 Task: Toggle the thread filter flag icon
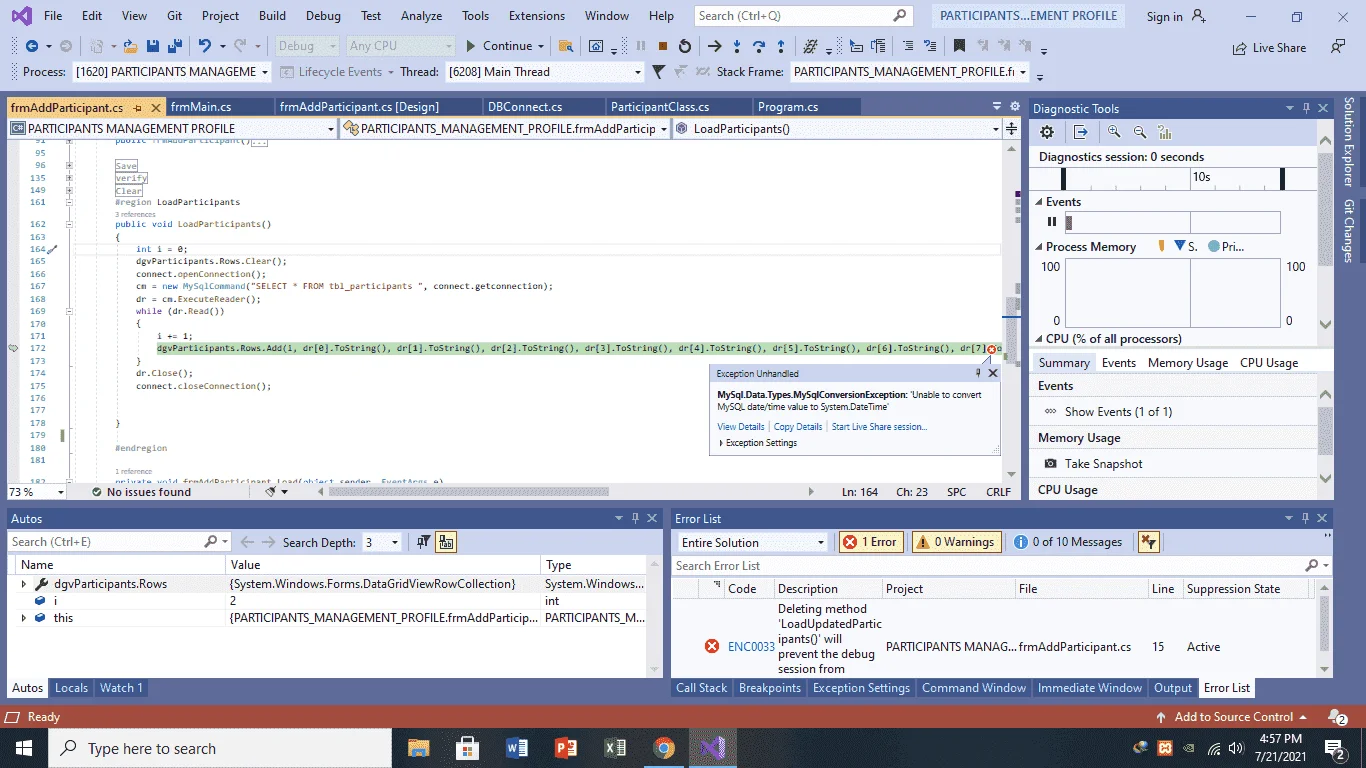point(658,72)
